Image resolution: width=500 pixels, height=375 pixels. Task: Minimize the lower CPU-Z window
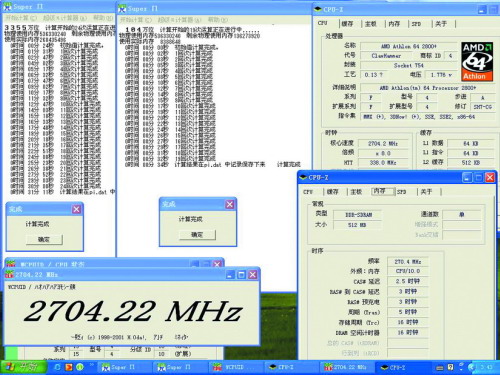[x=467, y=177]
